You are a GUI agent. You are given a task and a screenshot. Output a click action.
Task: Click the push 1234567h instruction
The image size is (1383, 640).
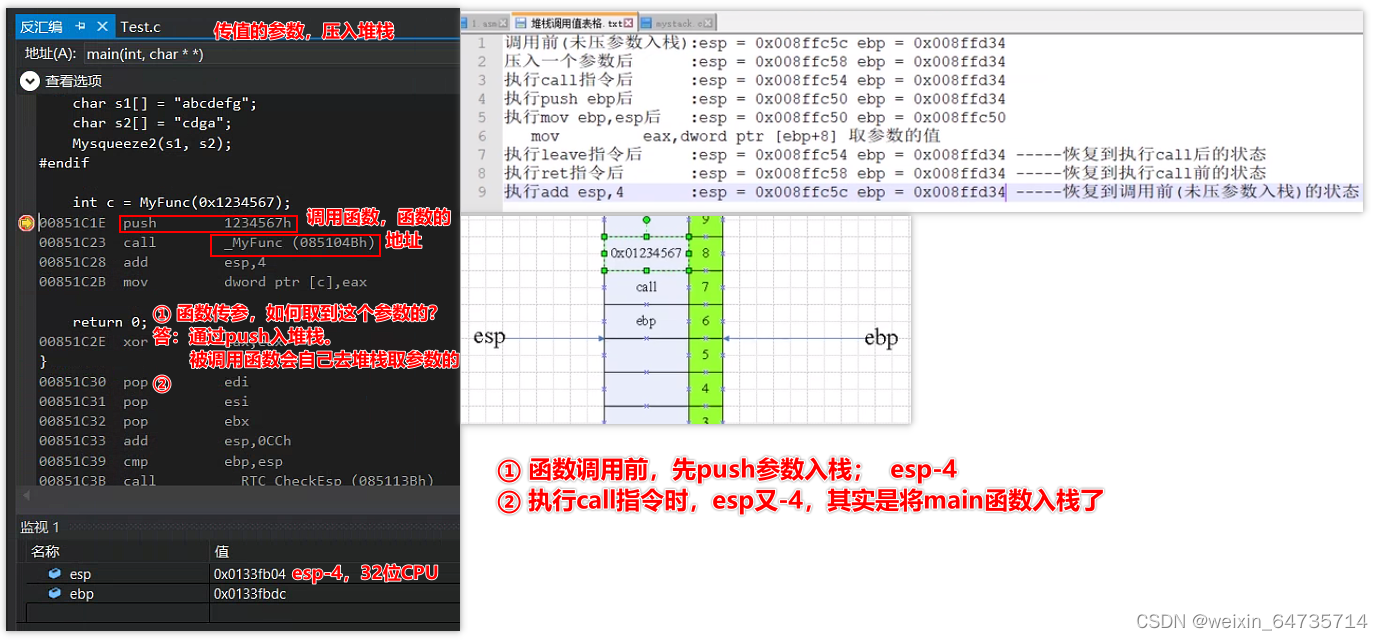[x=208, y=223]
